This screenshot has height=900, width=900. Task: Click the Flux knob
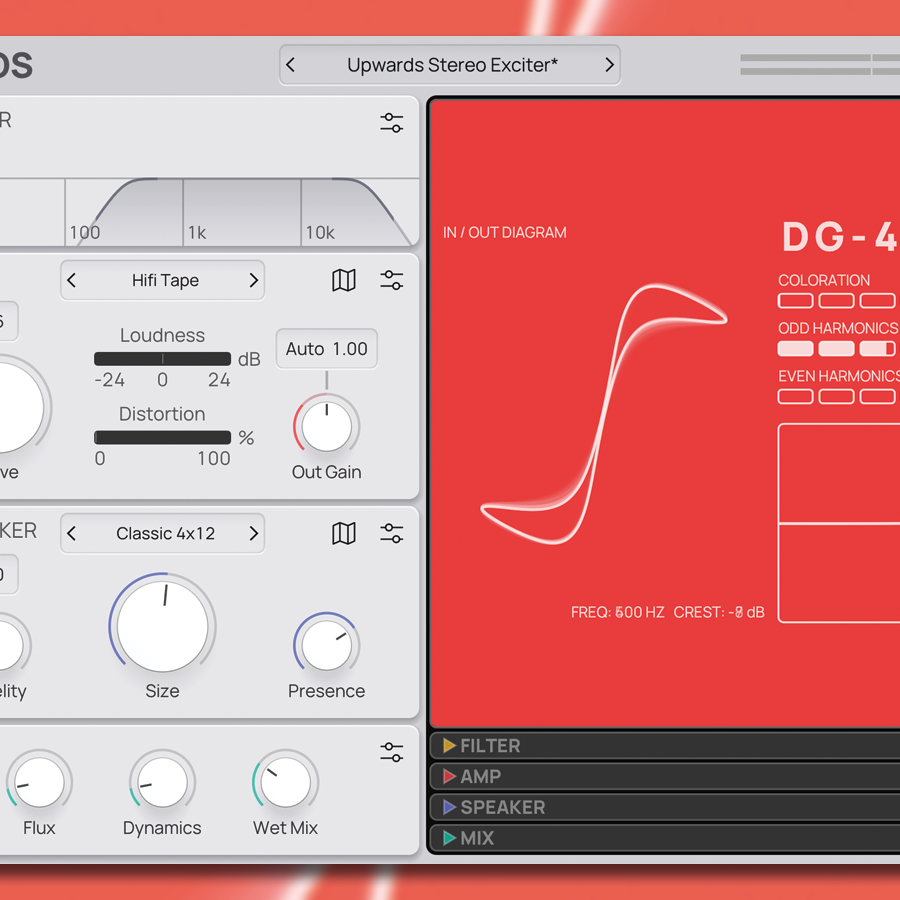(39, 782)
